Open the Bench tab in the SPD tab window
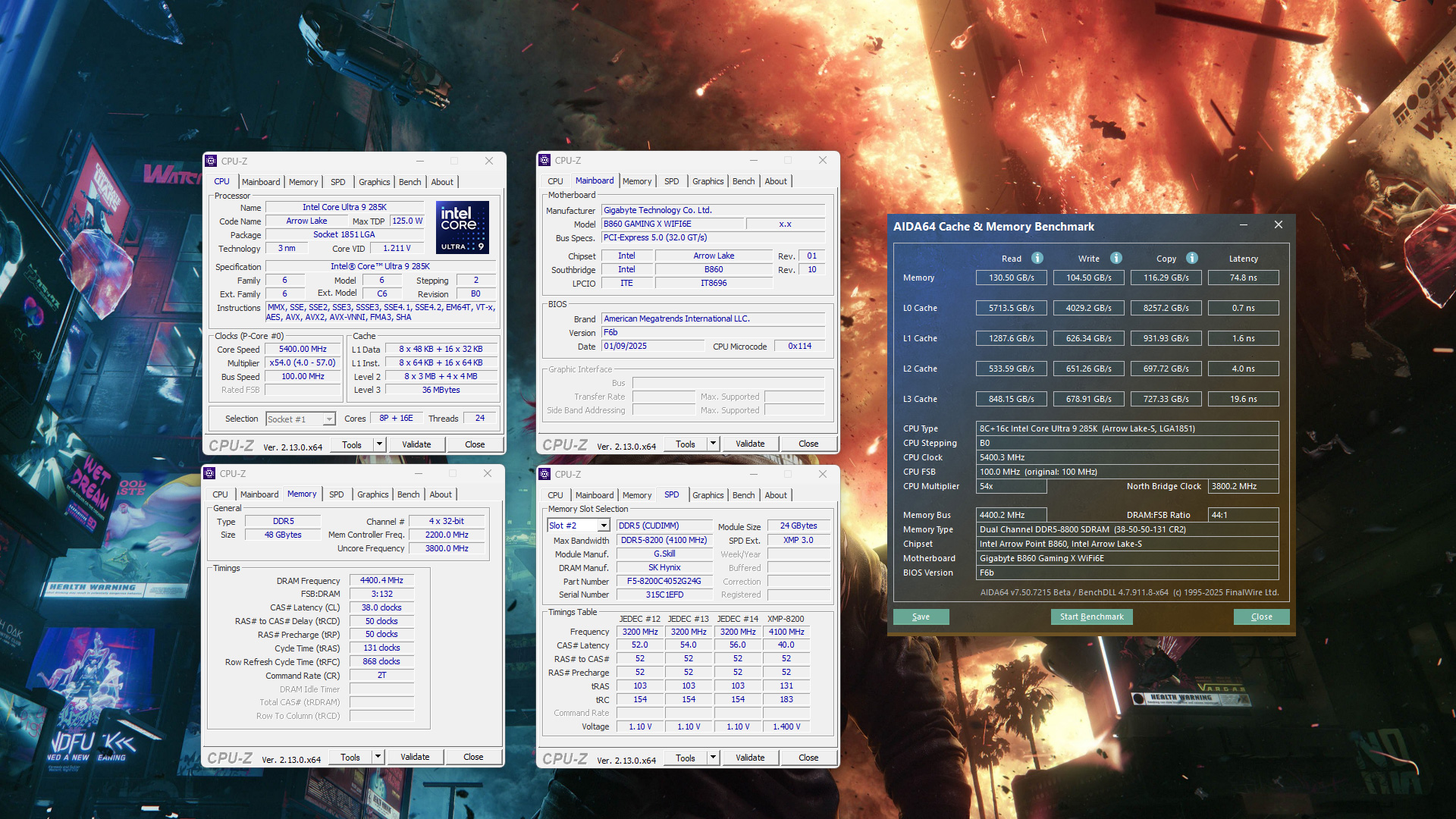1456x819 pixels. point(744,495)
